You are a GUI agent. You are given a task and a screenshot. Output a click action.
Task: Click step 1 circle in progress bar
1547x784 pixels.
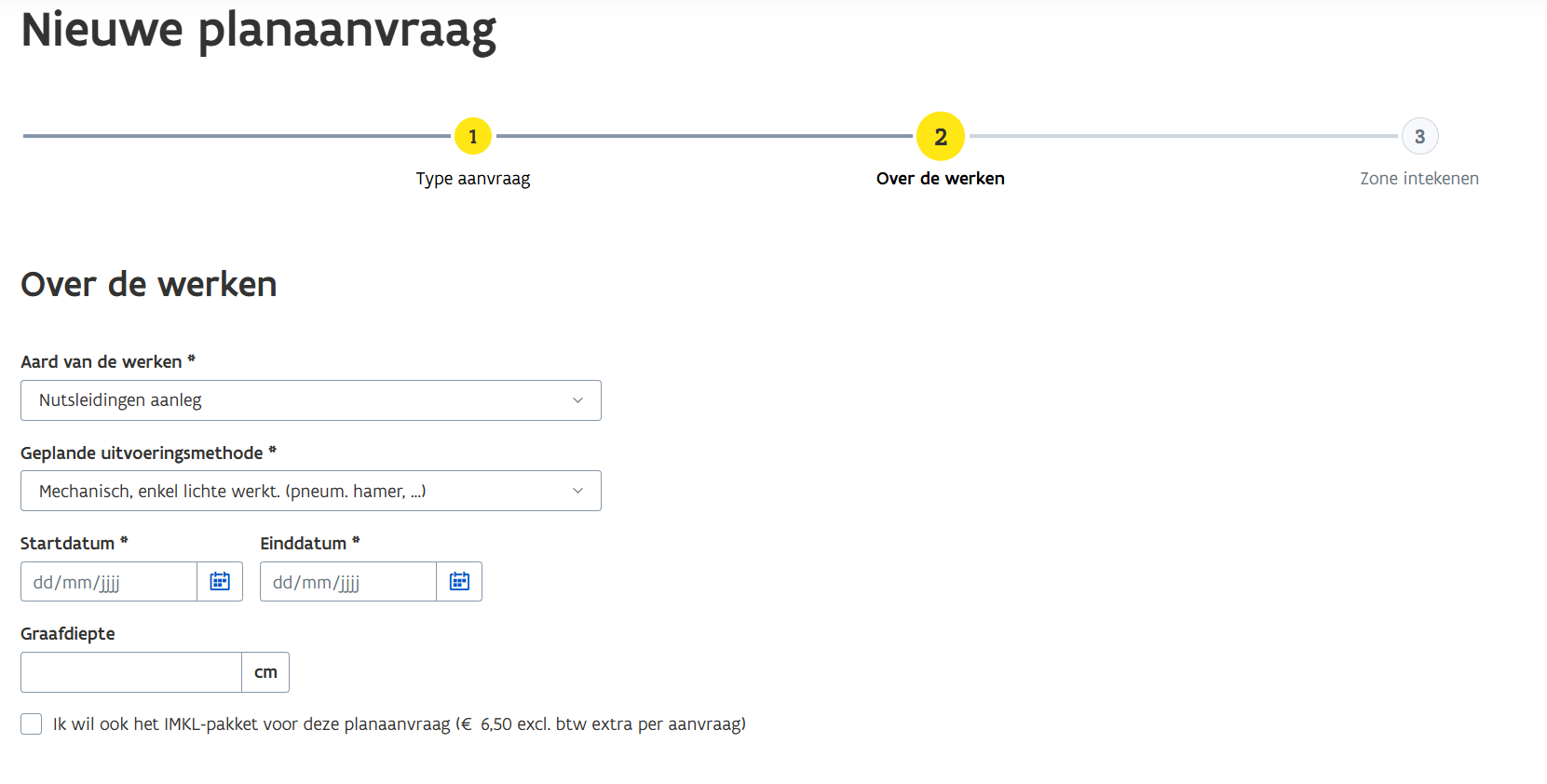(x=473, y=137)
